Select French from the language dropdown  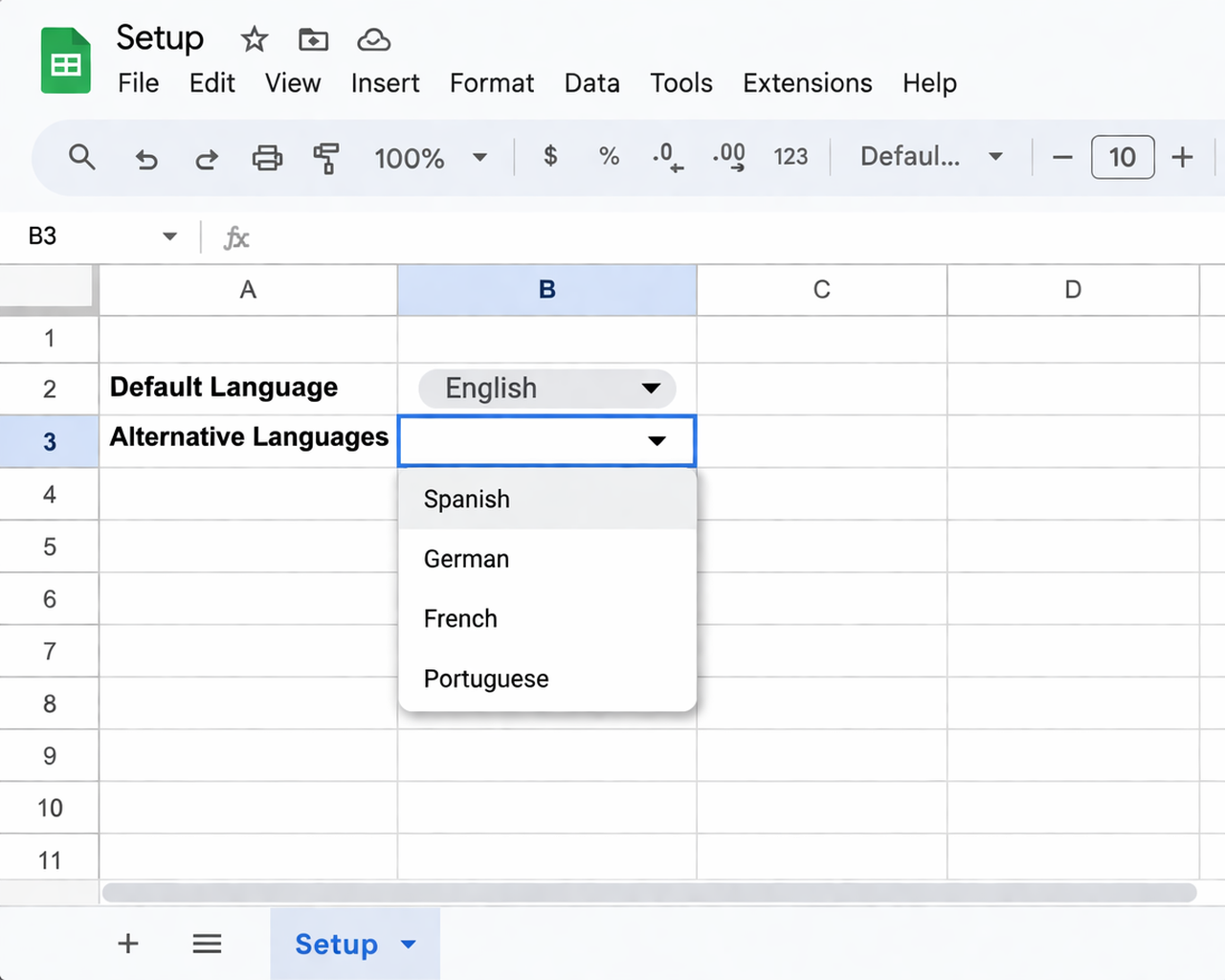click(460, 618)
